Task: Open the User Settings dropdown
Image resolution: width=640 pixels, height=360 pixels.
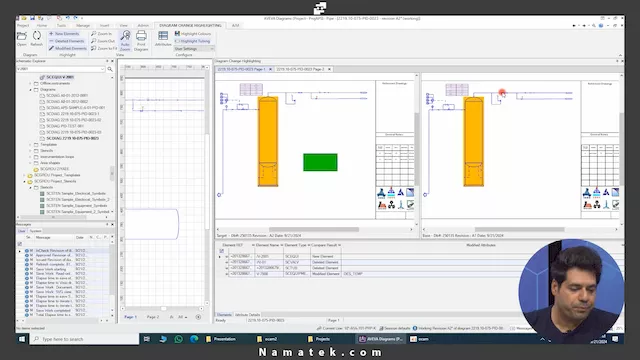Action: point(194,49)
